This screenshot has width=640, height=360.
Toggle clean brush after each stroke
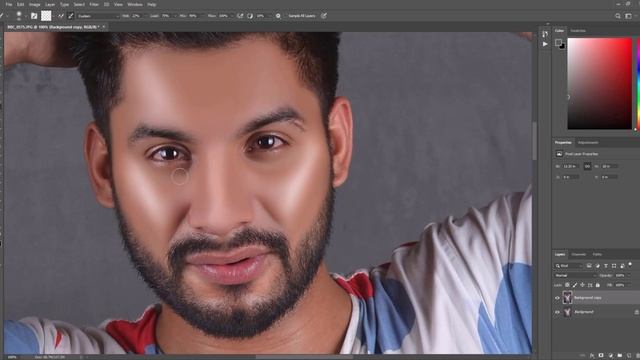pyautogui.click(x=71, y=16)
